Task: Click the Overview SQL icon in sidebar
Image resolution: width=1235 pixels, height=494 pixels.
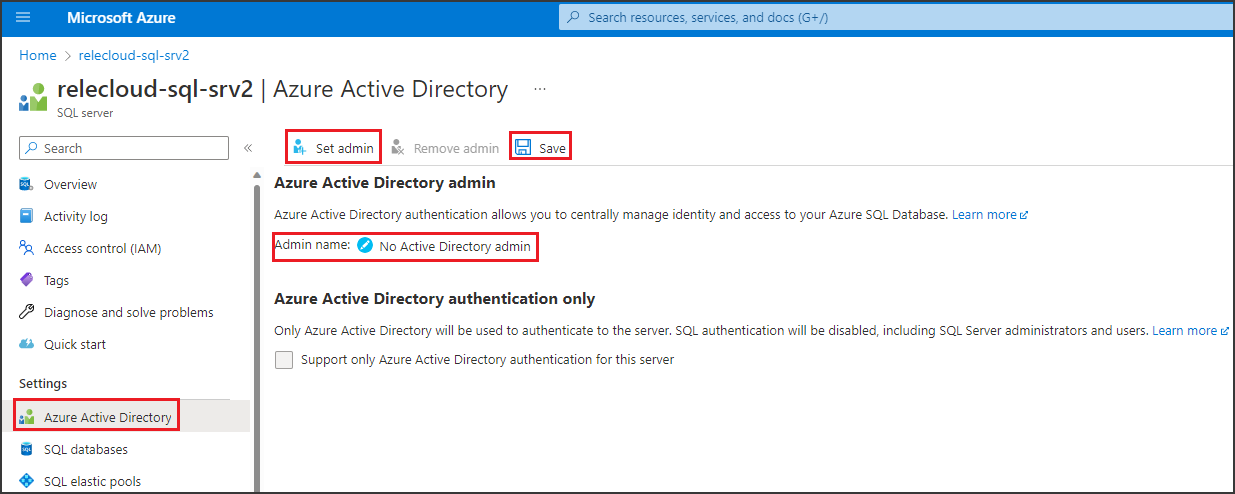Action: pos(27,184)
